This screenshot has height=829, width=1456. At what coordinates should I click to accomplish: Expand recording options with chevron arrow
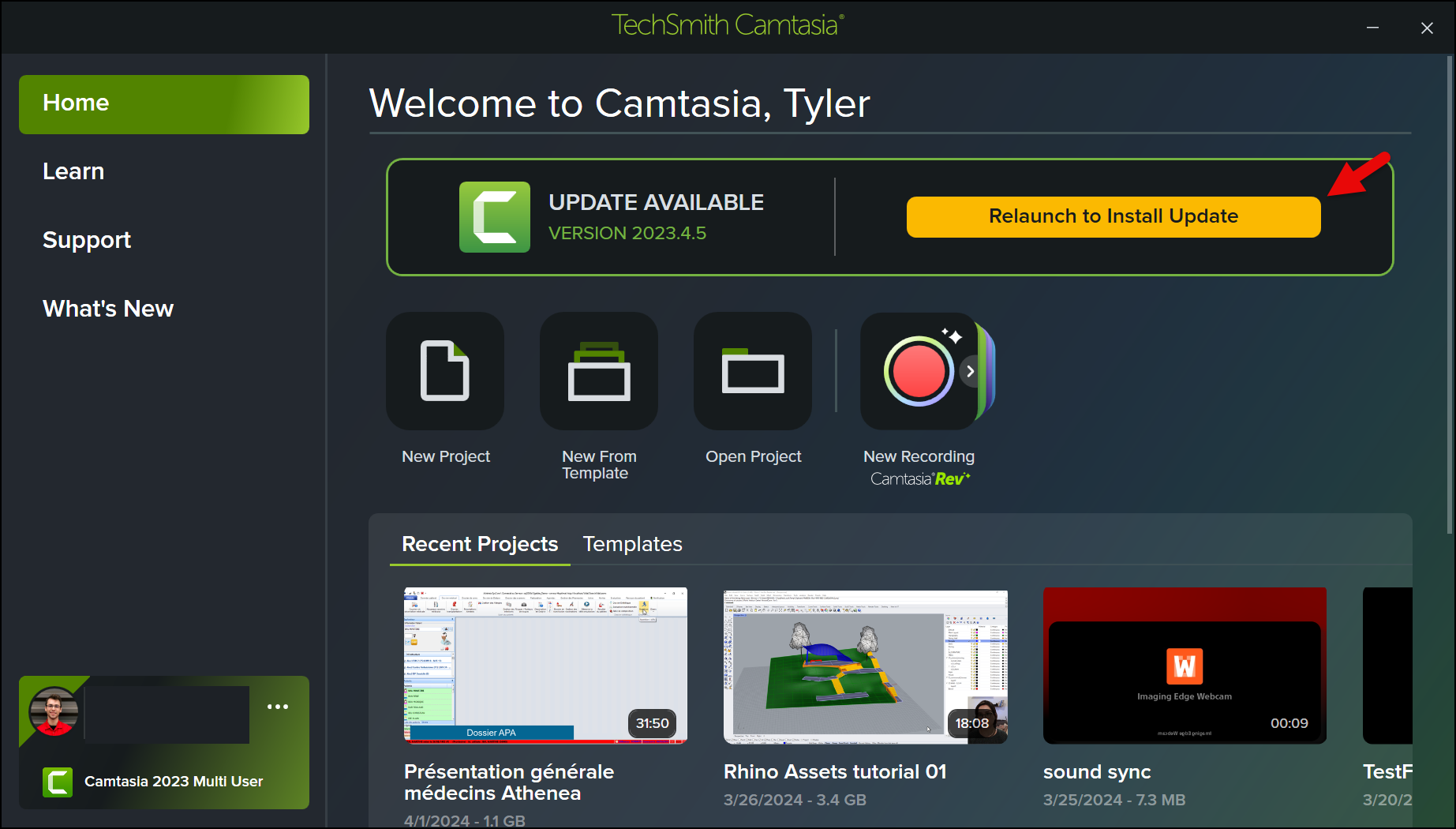[970, 371]
